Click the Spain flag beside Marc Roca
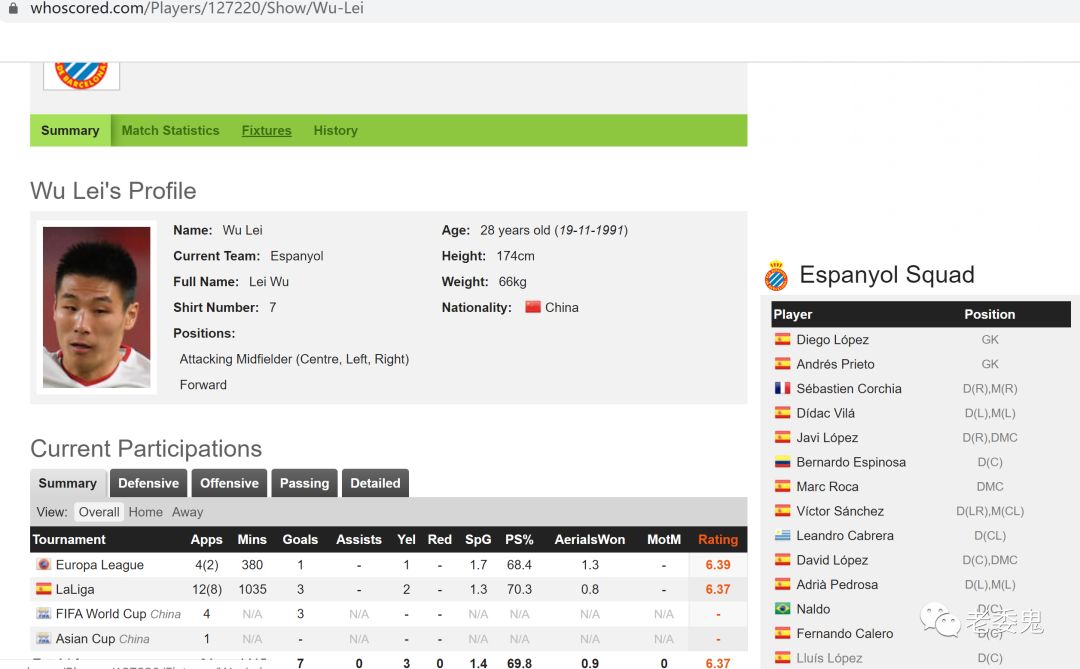The width and height of the screenshot is (1080, 669). [782, 486]
